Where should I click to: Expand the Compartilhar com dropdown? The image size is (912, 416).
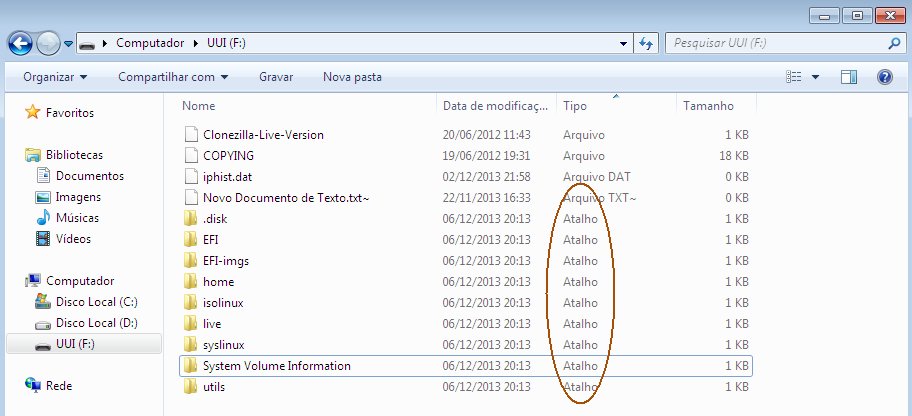click(x=173, y=77)
